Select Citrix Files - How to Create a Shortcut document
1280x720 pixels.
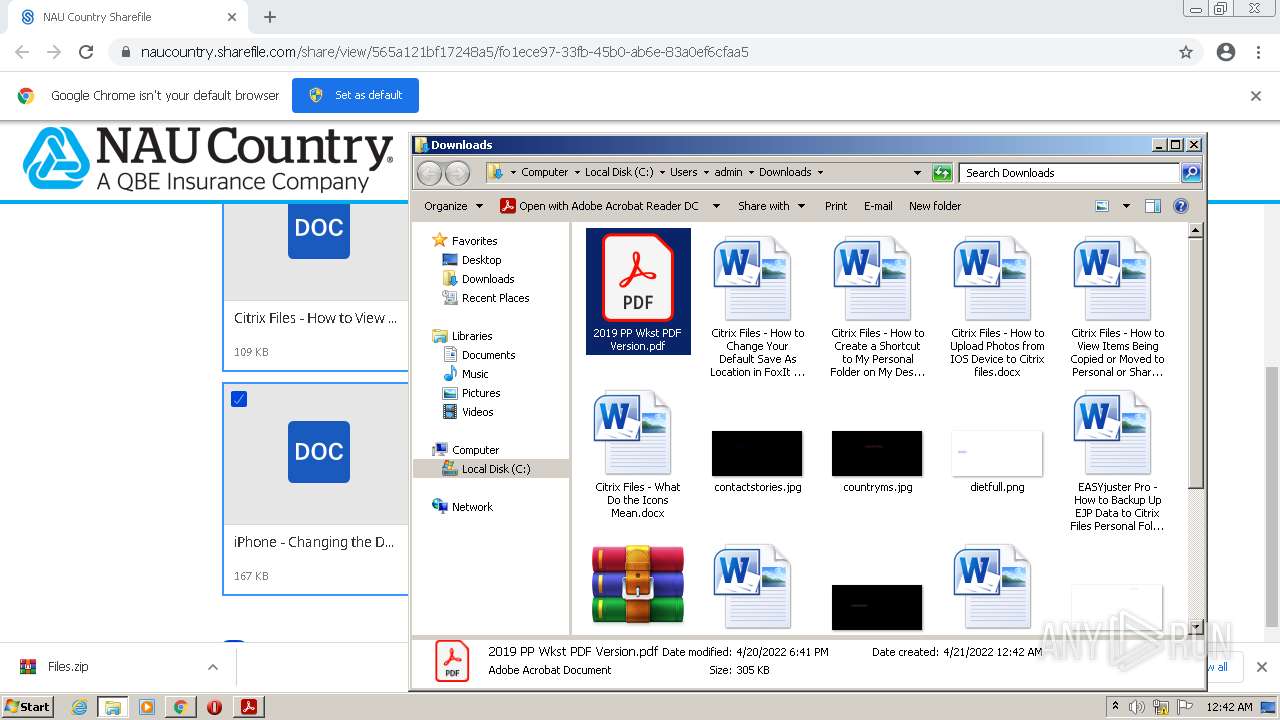[877, 308]
